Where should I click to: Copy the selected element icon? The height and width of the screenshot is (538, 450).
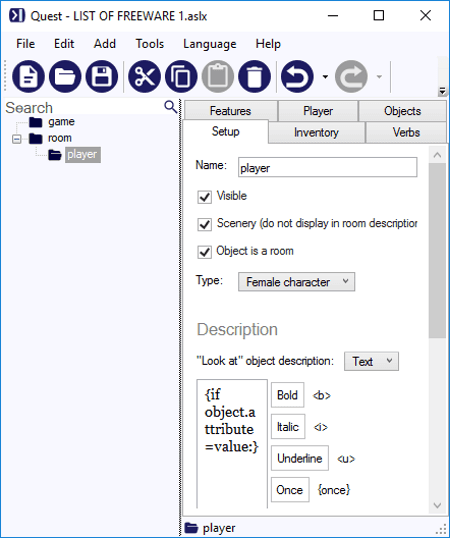click(181, 77)
